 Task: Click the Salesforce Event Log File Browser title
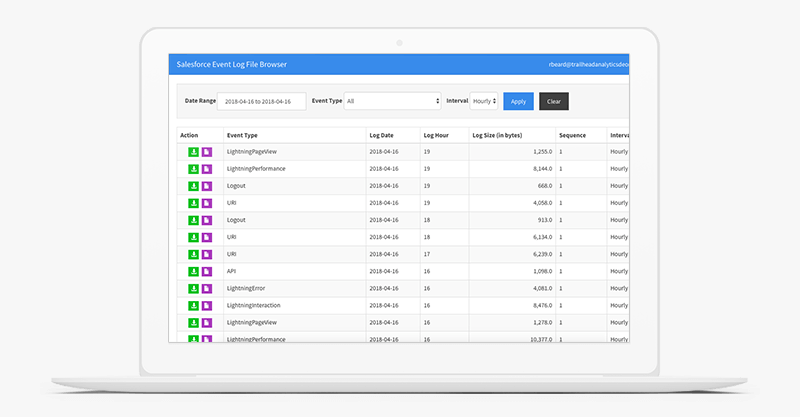coord(232,64)
